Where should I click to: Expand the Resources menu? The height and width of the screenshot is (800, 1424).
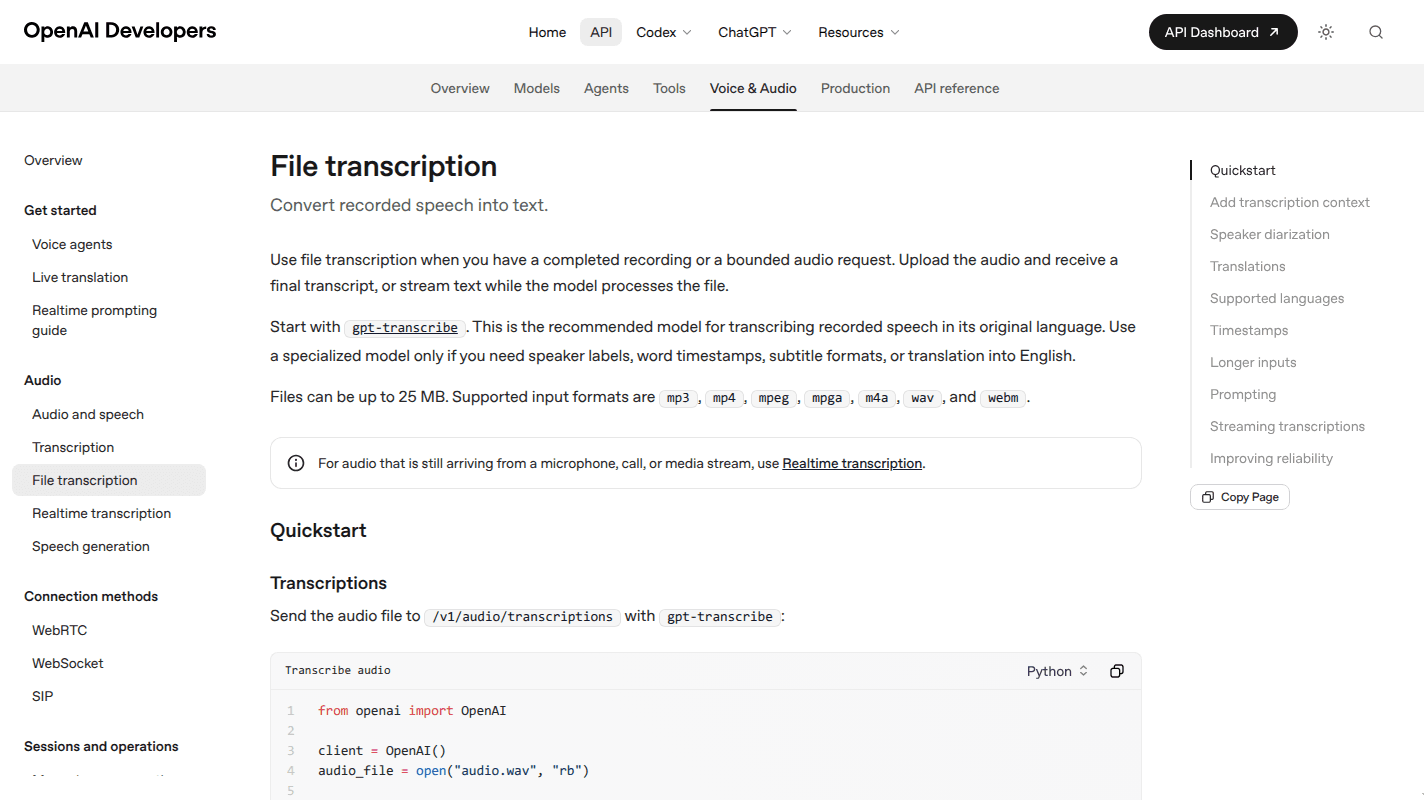[x=859, y=32]
